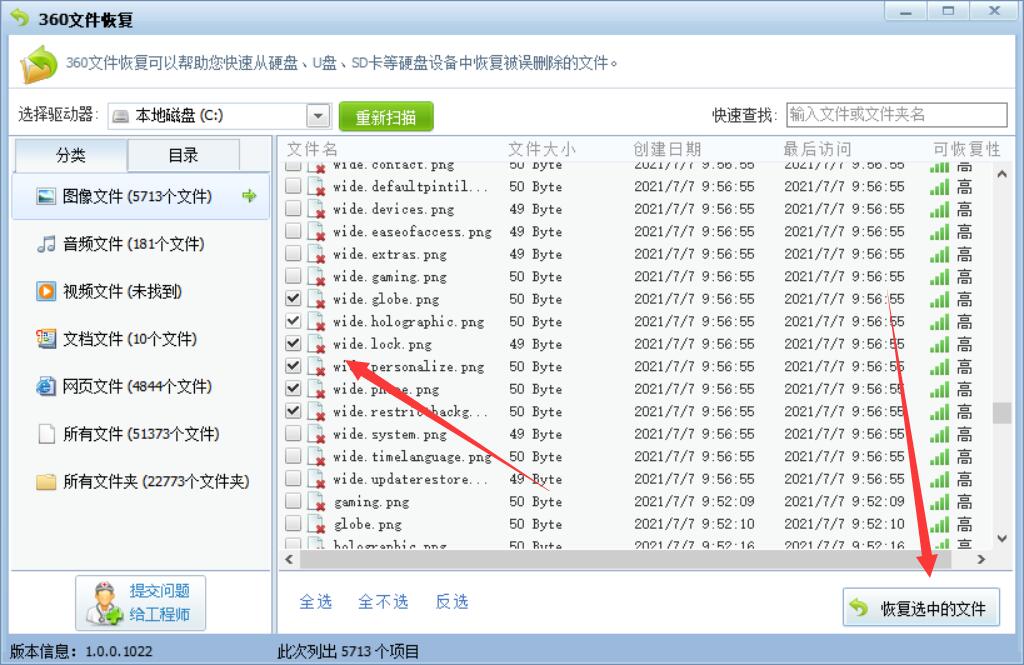Click the recoverability signal bars for wide.devices.png
1024x665 pixels.
click(939, 210)
